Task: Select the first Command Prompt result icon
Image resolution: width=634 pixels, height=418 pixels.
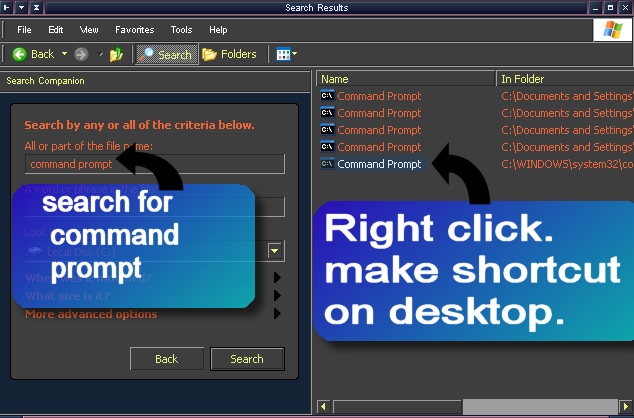Action: (327, 96)
